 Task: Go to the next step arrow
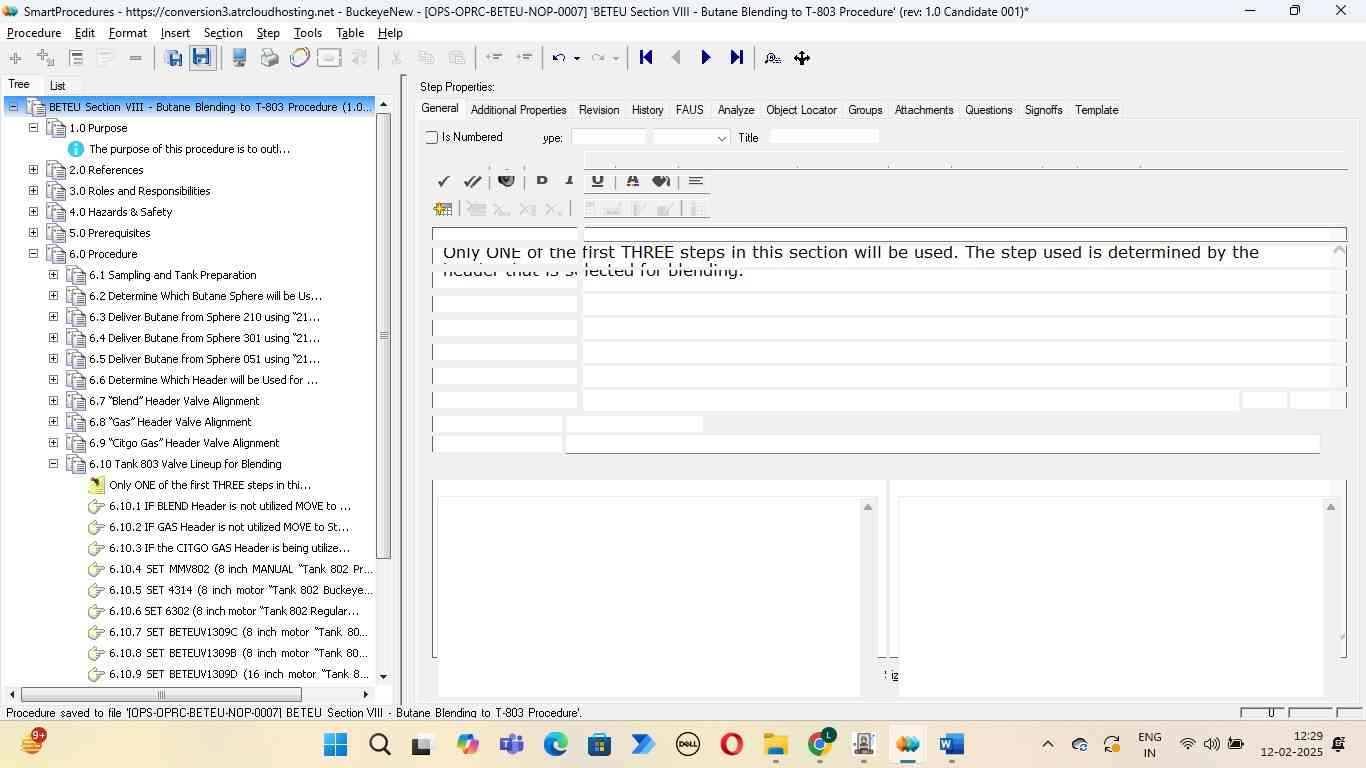(x=706, y=58)
